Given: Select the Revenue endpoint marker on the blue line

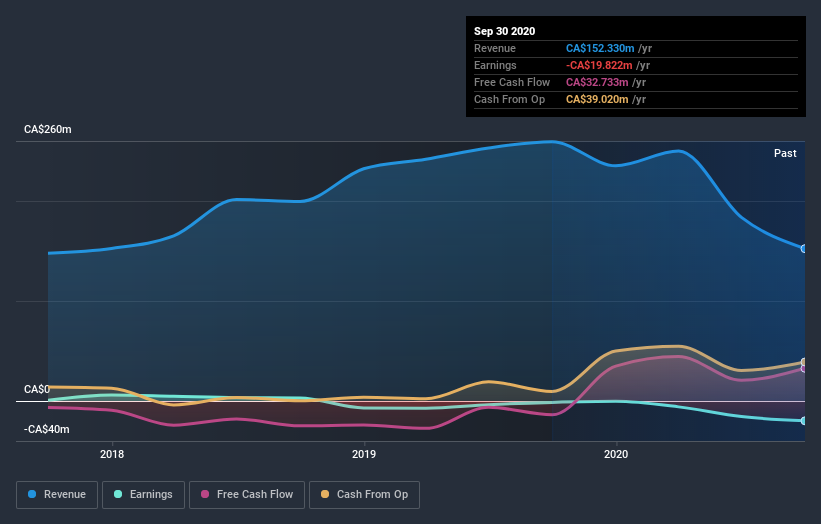Looking at the screenshot, I should tap(804, 249).
